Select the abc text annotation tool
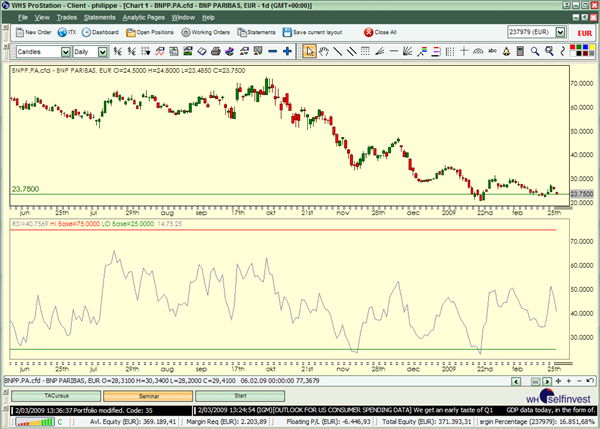600x429 pixels. point(492,51)
